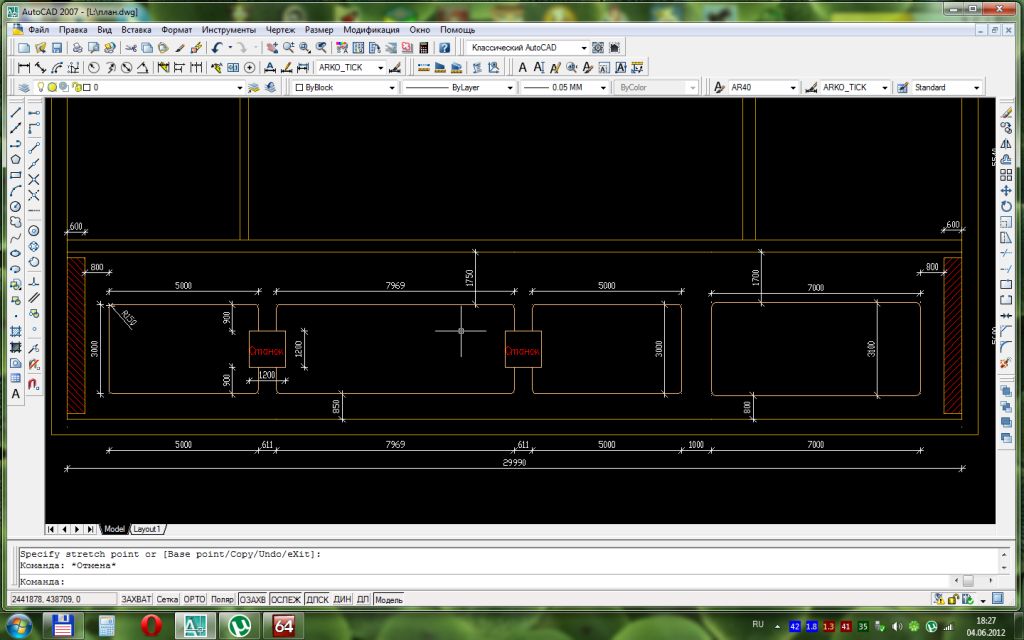This screenshot has height=640, width=1024.
Task: Click the Match Properties brush icon
Action: [x=180, y=48]
